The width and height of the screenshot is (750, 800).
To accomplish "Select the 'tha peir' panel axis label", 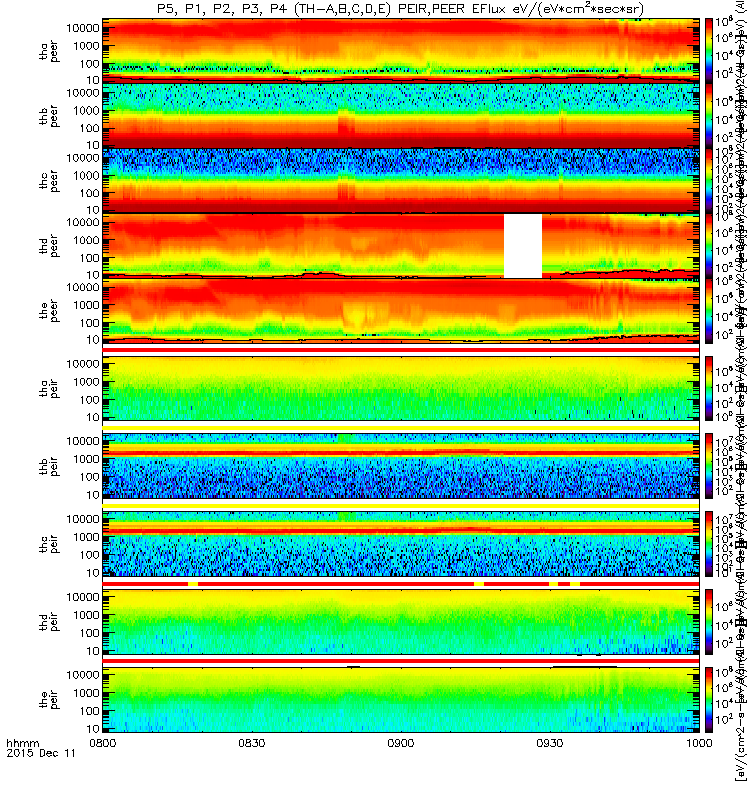I will [x=49, y=388].
